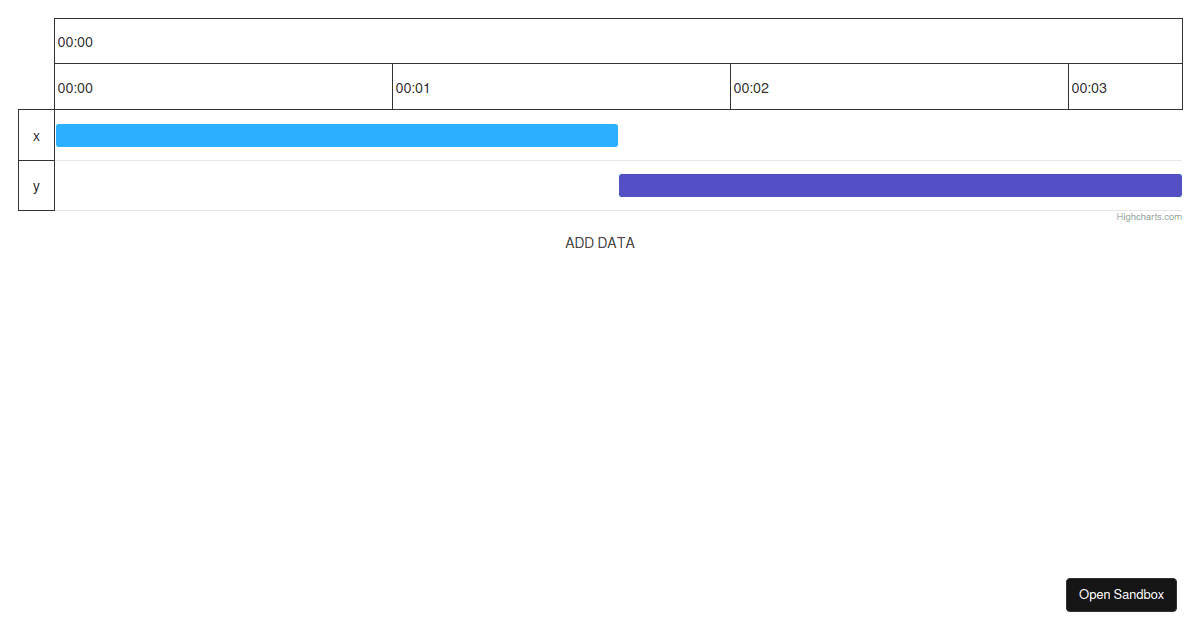The width and height of the screenshot is (1200, 630).
Task: Click the right edge of the blue bar
Action: 616,135
